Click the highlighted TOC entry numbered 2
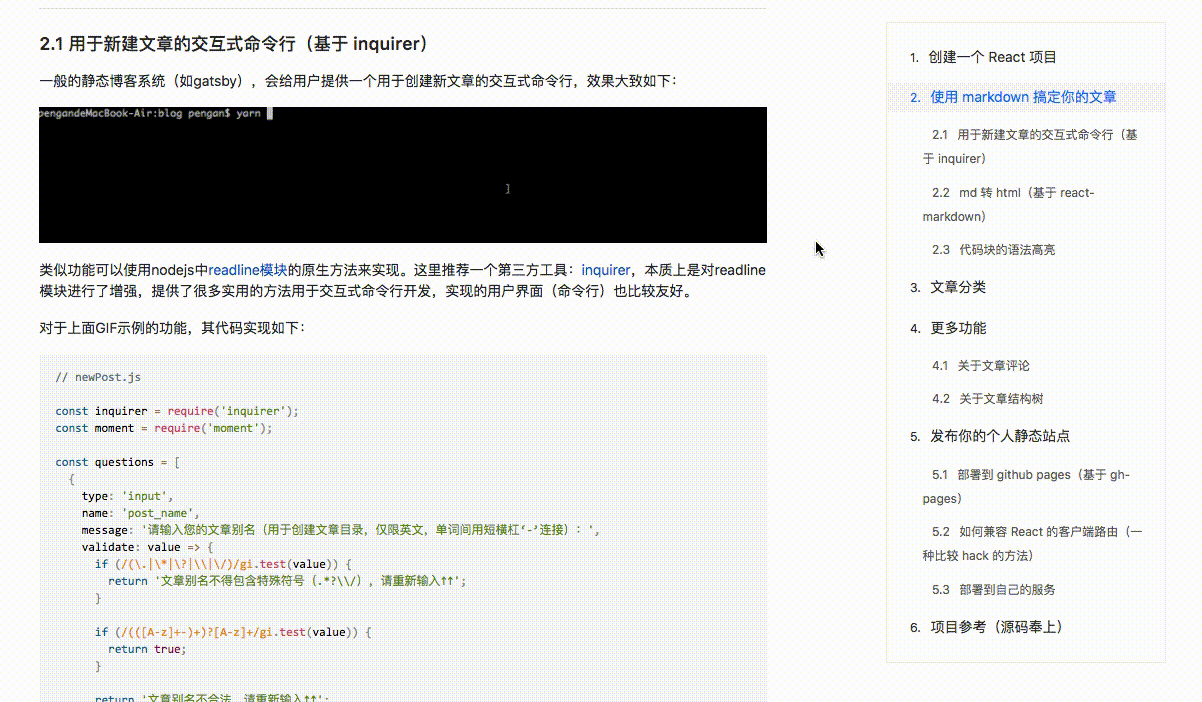 pos(1013,97)
